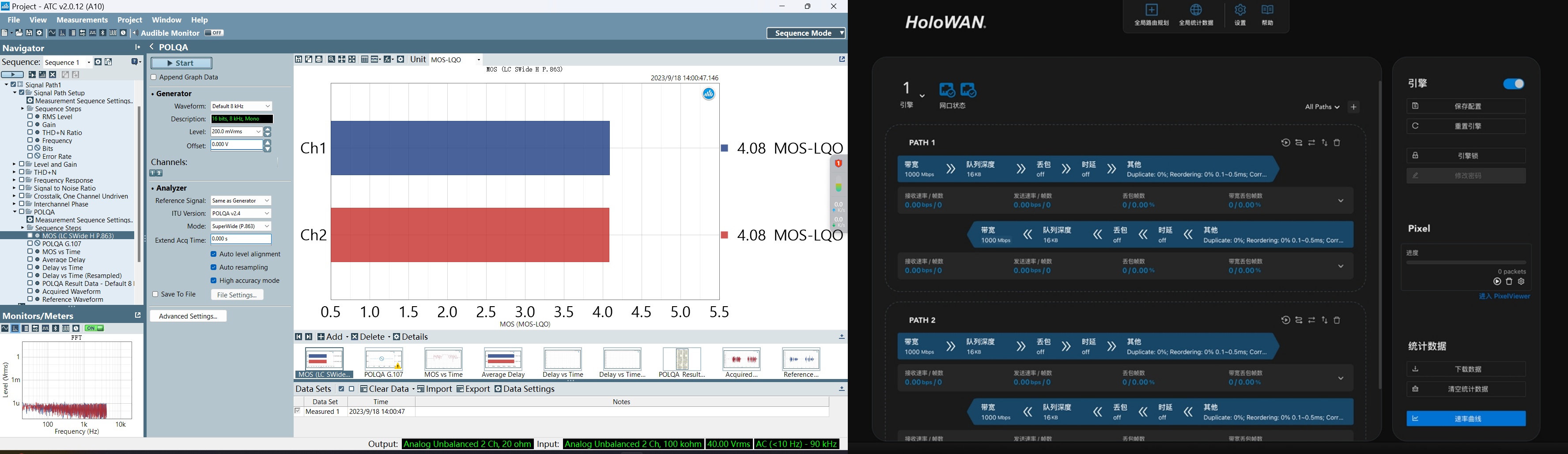Open the Waveform dropdown
The width and height of the screenshot is (1568, 454).
tap(241, 106)
